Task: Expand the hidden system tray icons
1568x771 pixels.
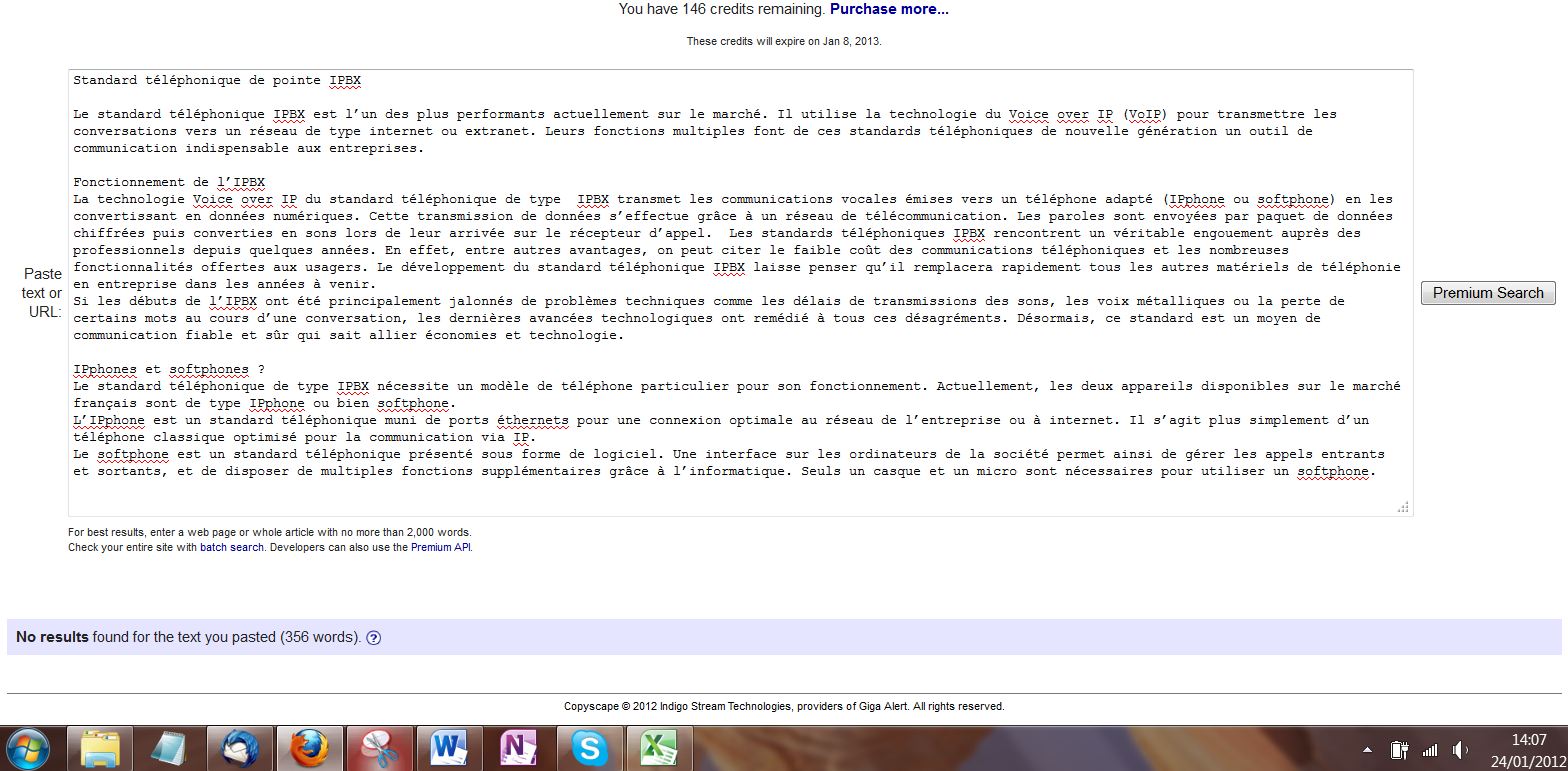Action: point(1367,749)
